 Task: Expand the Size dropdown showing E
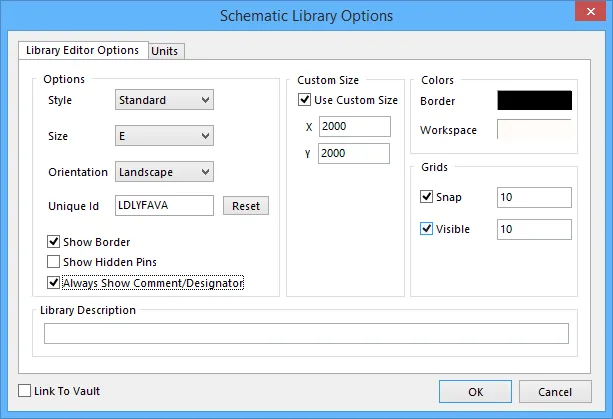click(x=164, y=136)
